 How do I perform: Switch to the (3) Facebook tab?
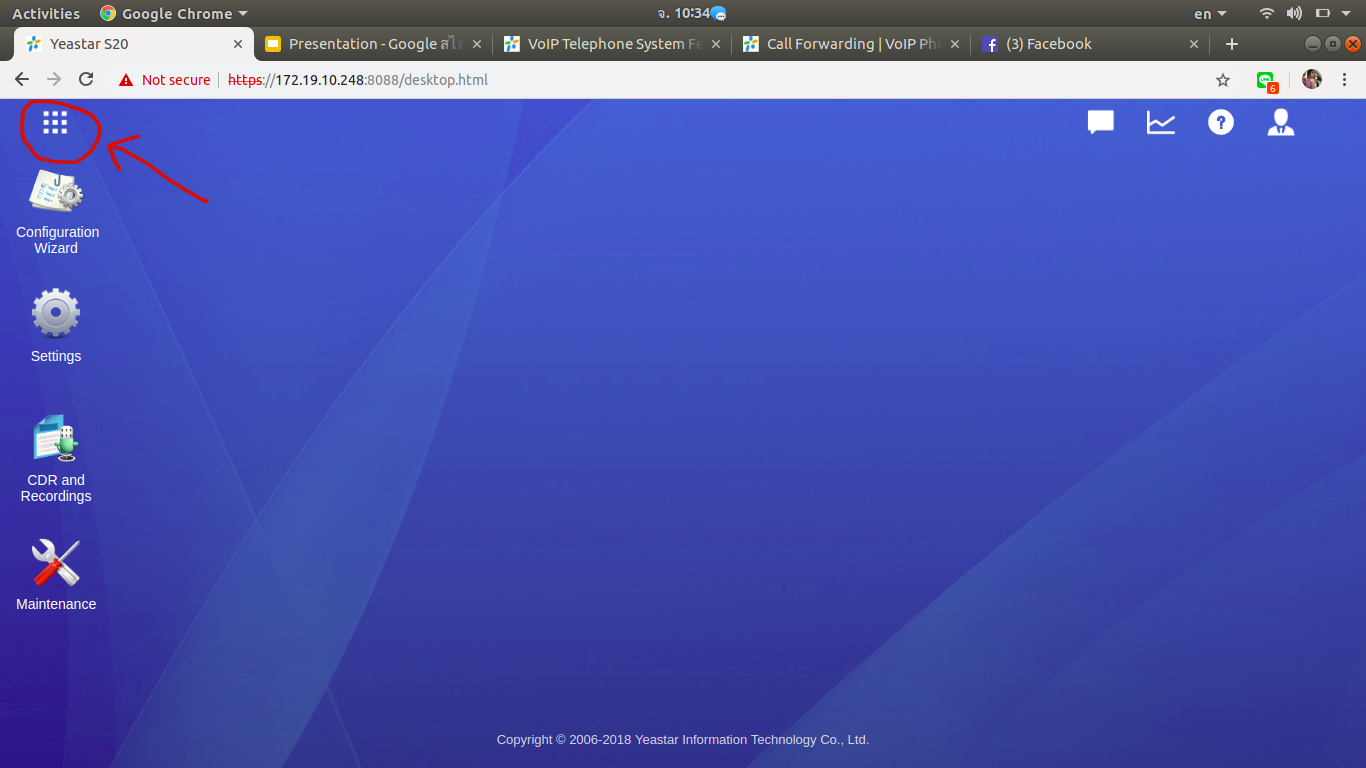click(x=1090, y=44)
